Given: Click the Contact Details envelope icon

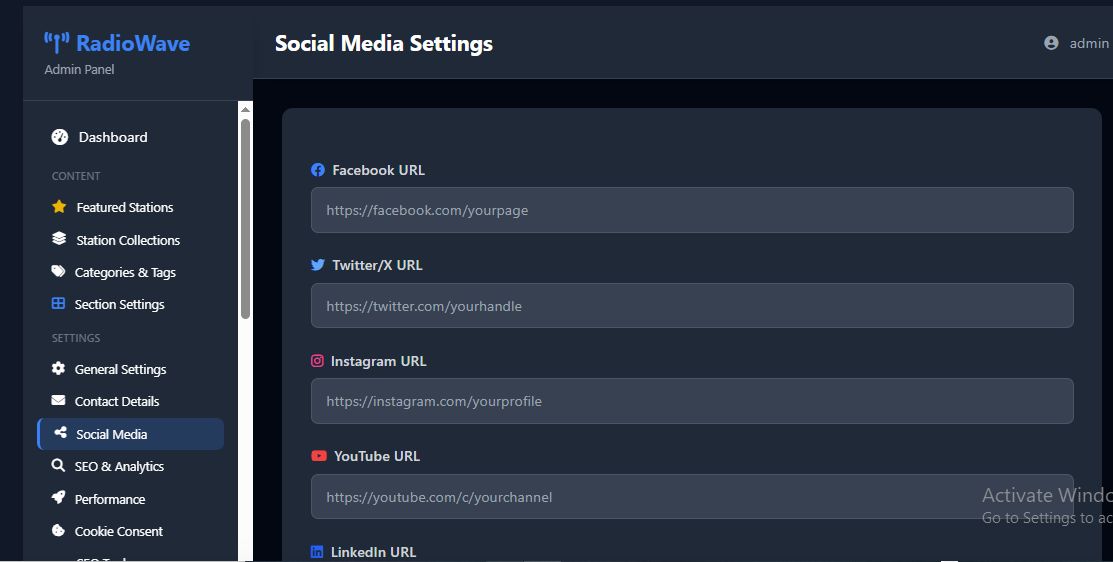Looking at the screenshot, I should (58, 401).
